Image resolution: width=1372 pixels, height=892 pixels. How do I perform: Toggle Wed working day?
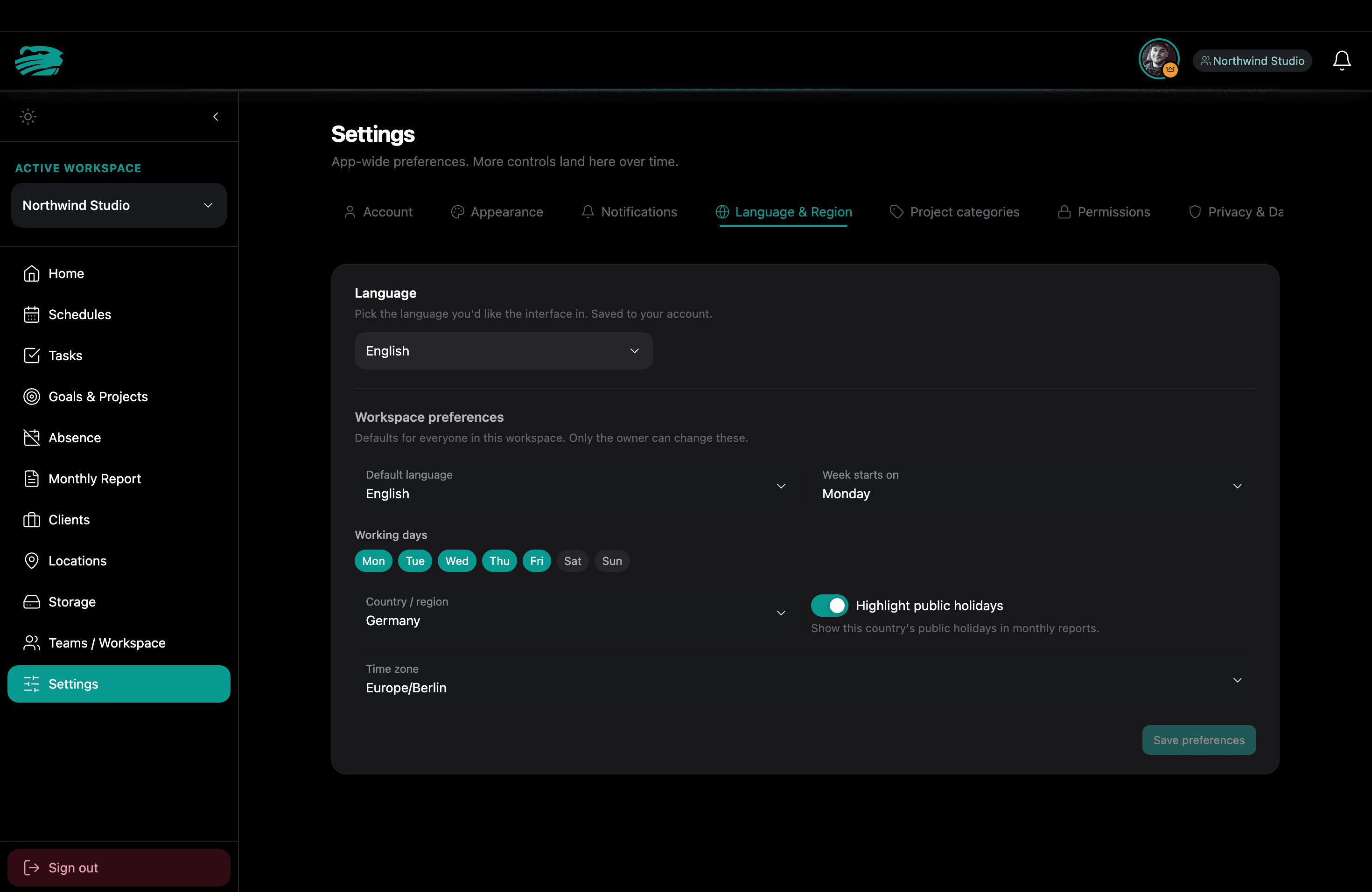point(457,561)
